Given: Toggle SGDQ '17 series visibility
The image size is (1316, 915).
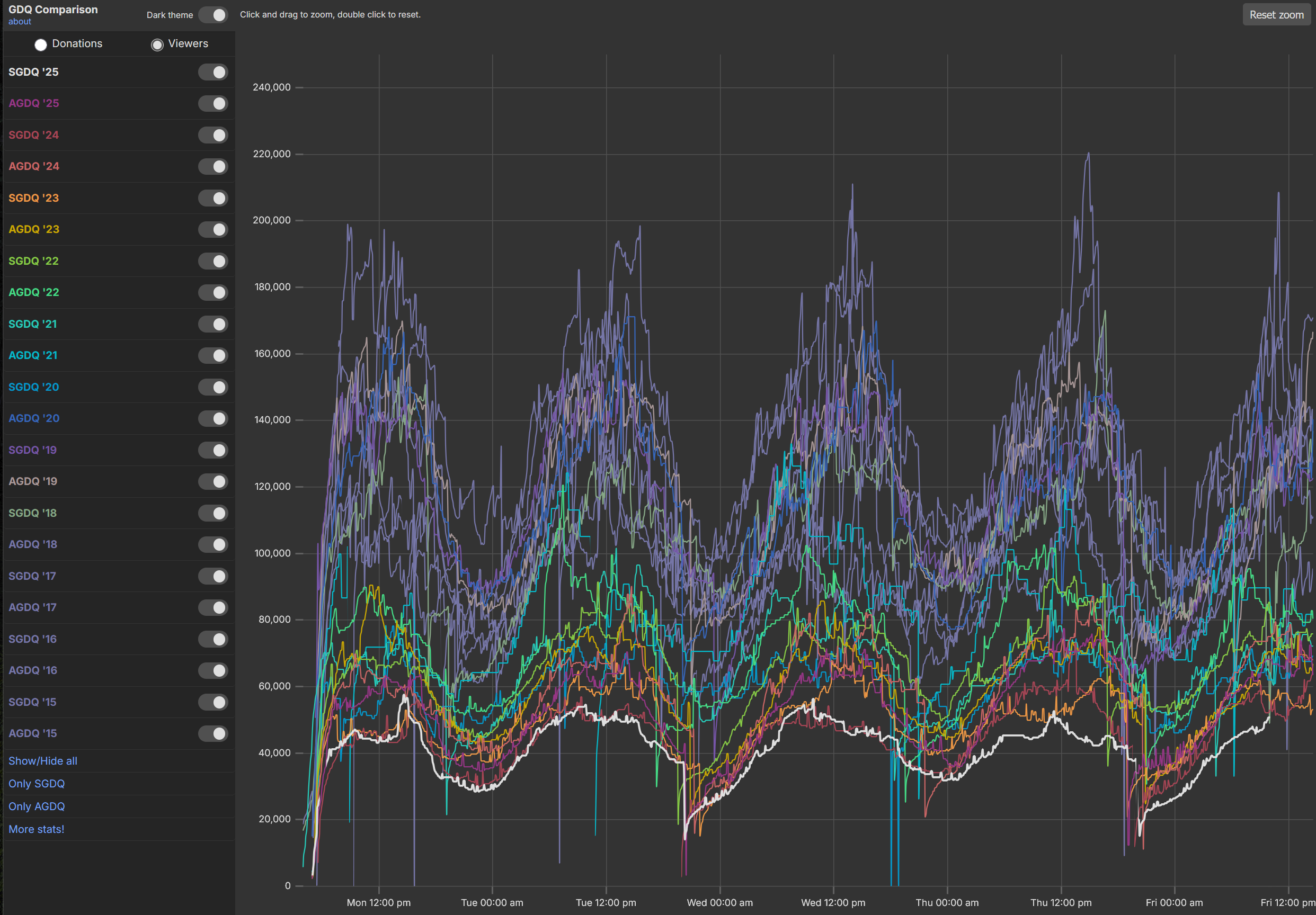Looking at the screenshot, I should [x=212, y=577].
